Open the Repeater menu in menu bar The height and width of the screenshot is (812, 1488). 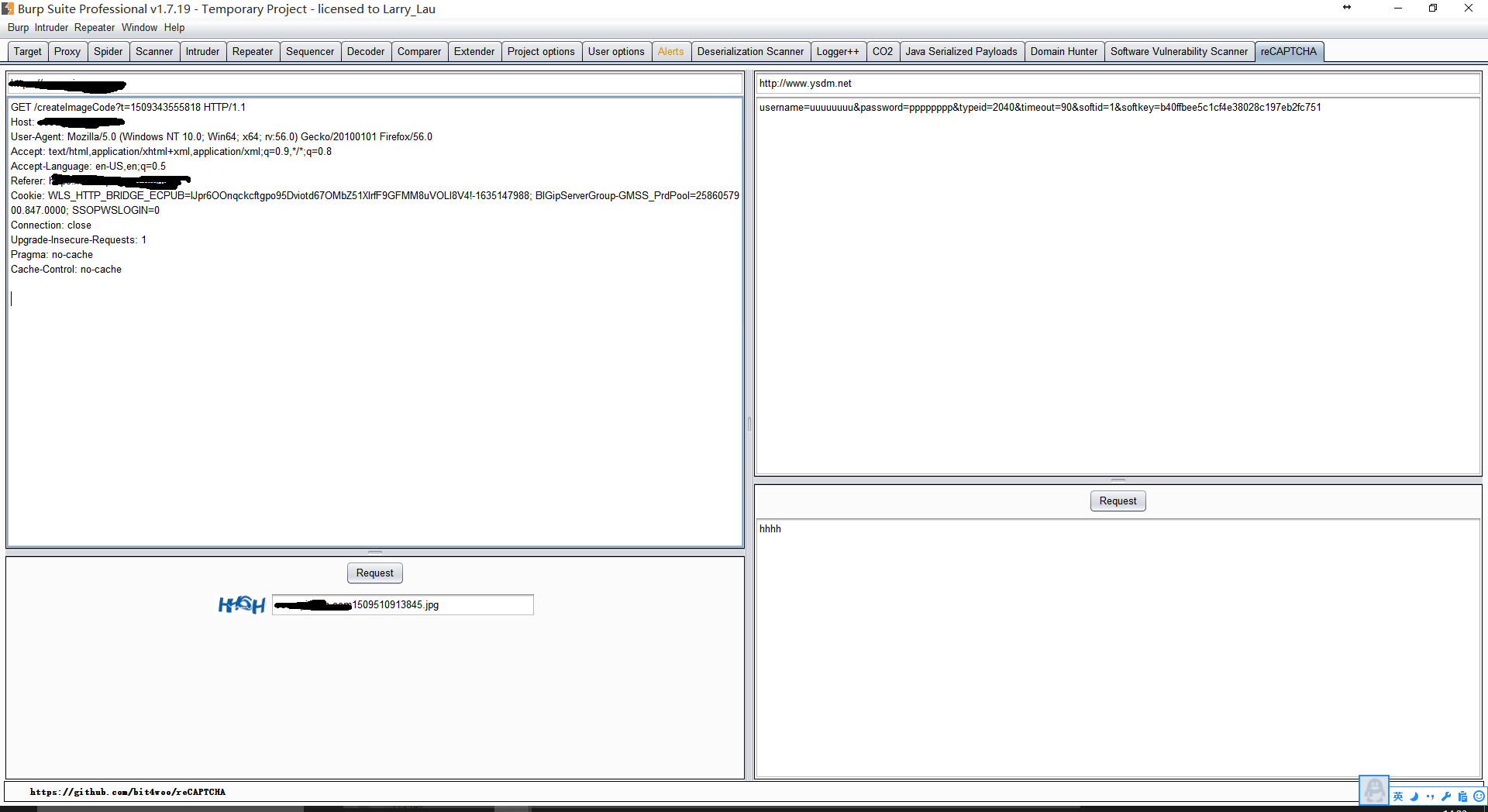tap(95, 27)
